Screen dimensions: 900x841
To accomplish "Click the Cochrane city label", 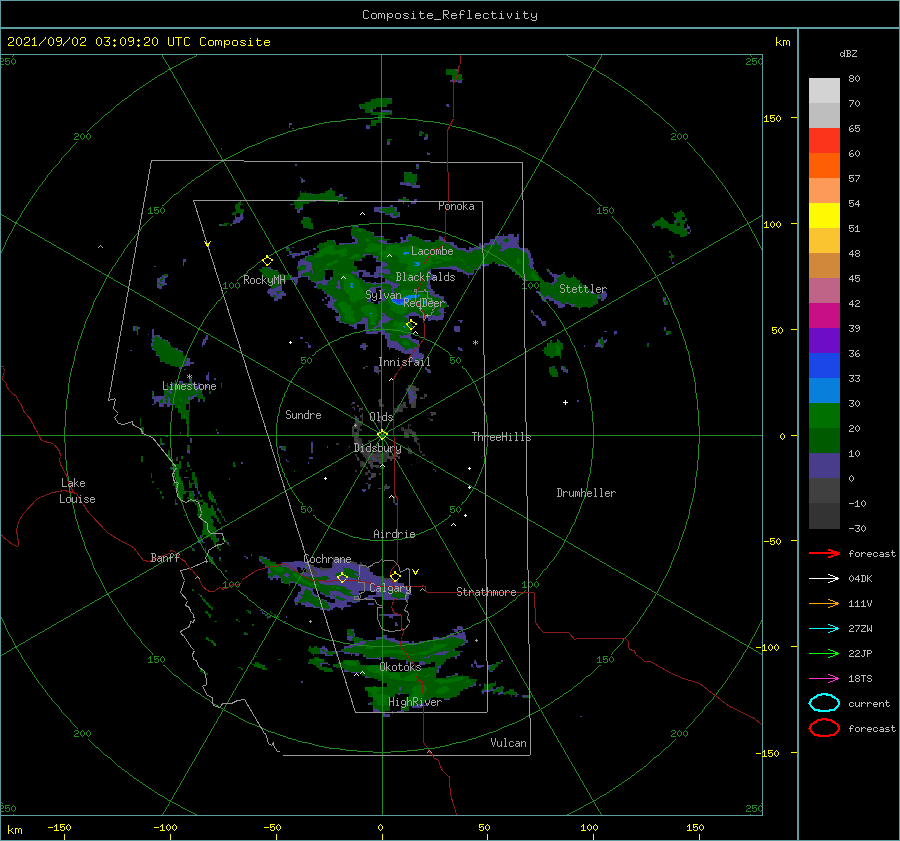I will point(327,559).
